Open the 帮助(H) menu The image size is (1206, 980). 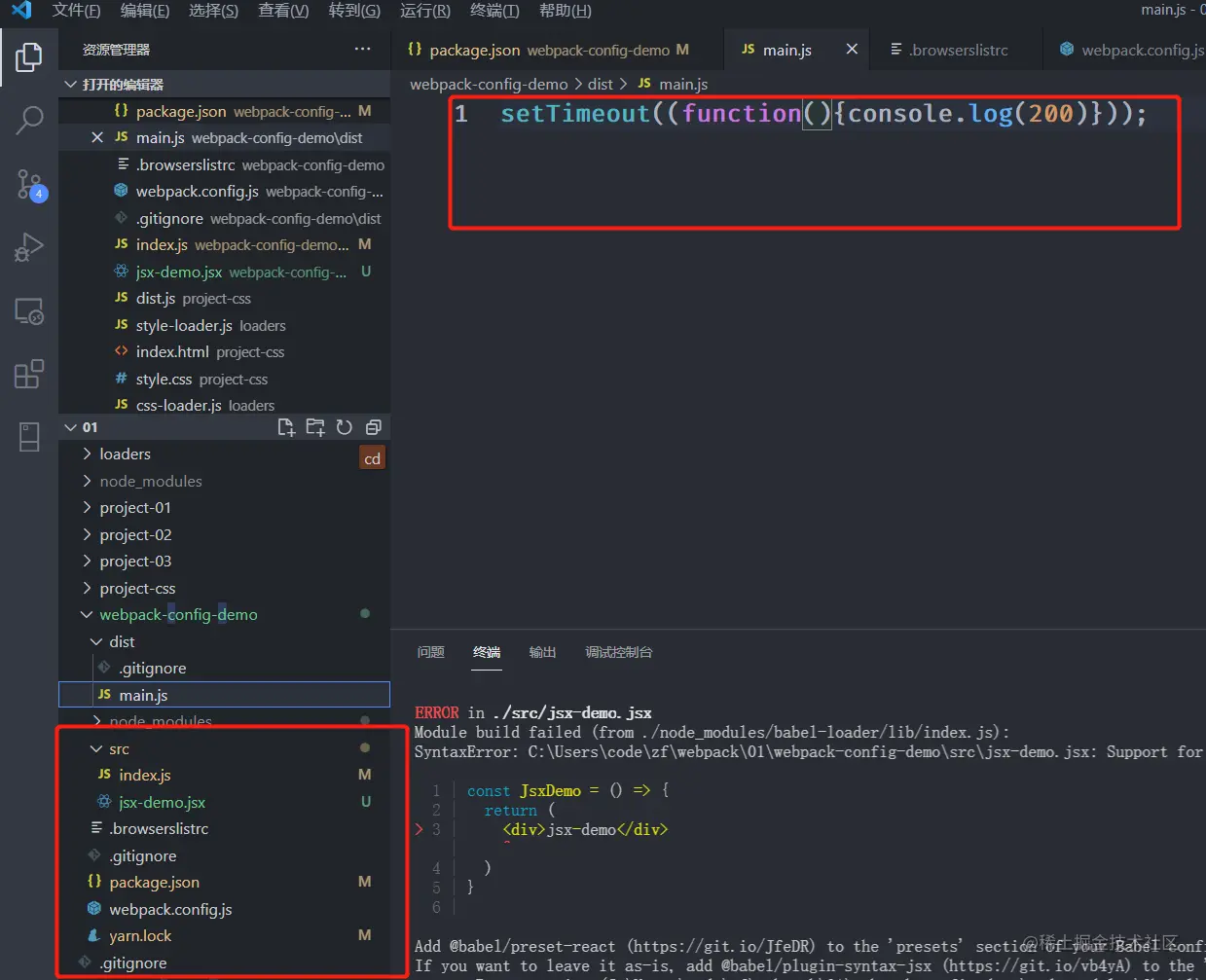click(x=566, y=10)
